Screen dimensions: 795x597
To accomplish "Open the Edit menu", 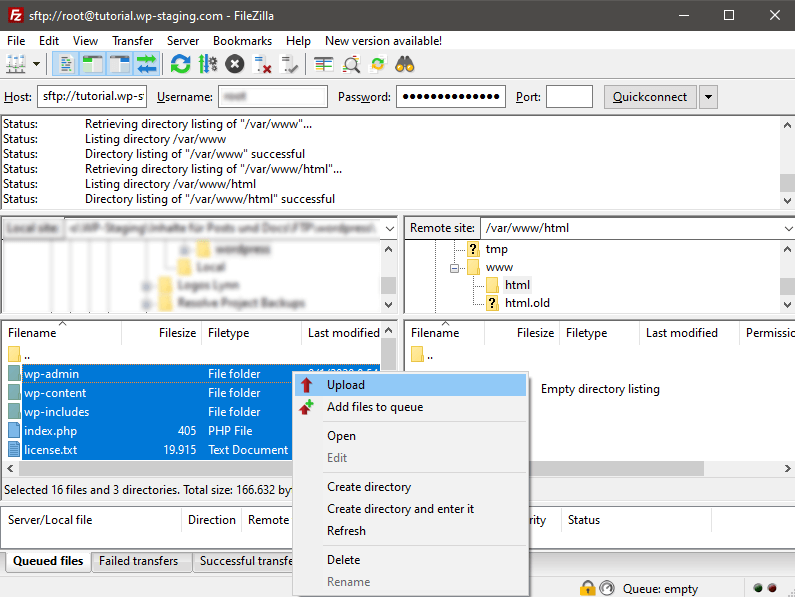I will point(49,41).
